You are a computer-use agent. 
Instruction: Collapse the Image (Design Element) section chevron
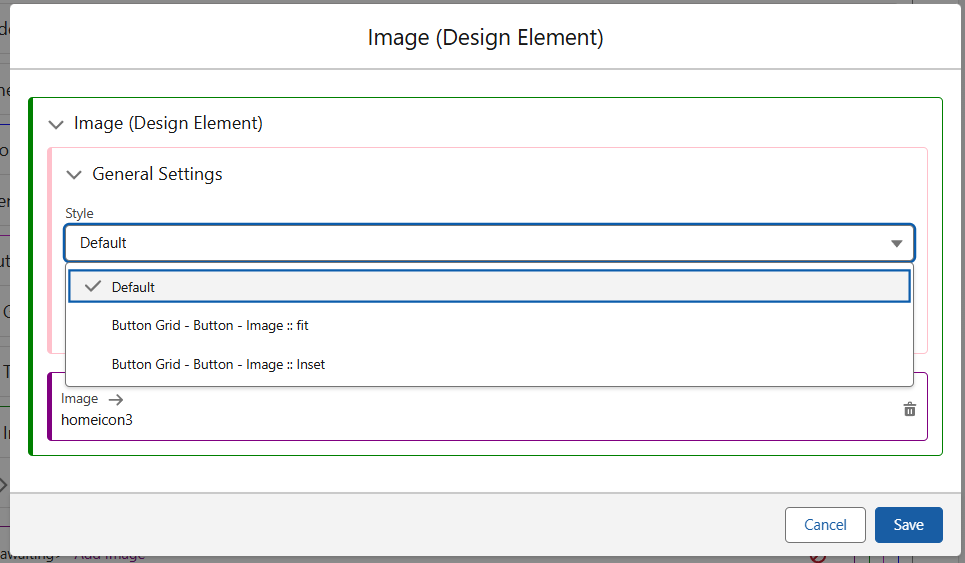click(x=56, y=124)
